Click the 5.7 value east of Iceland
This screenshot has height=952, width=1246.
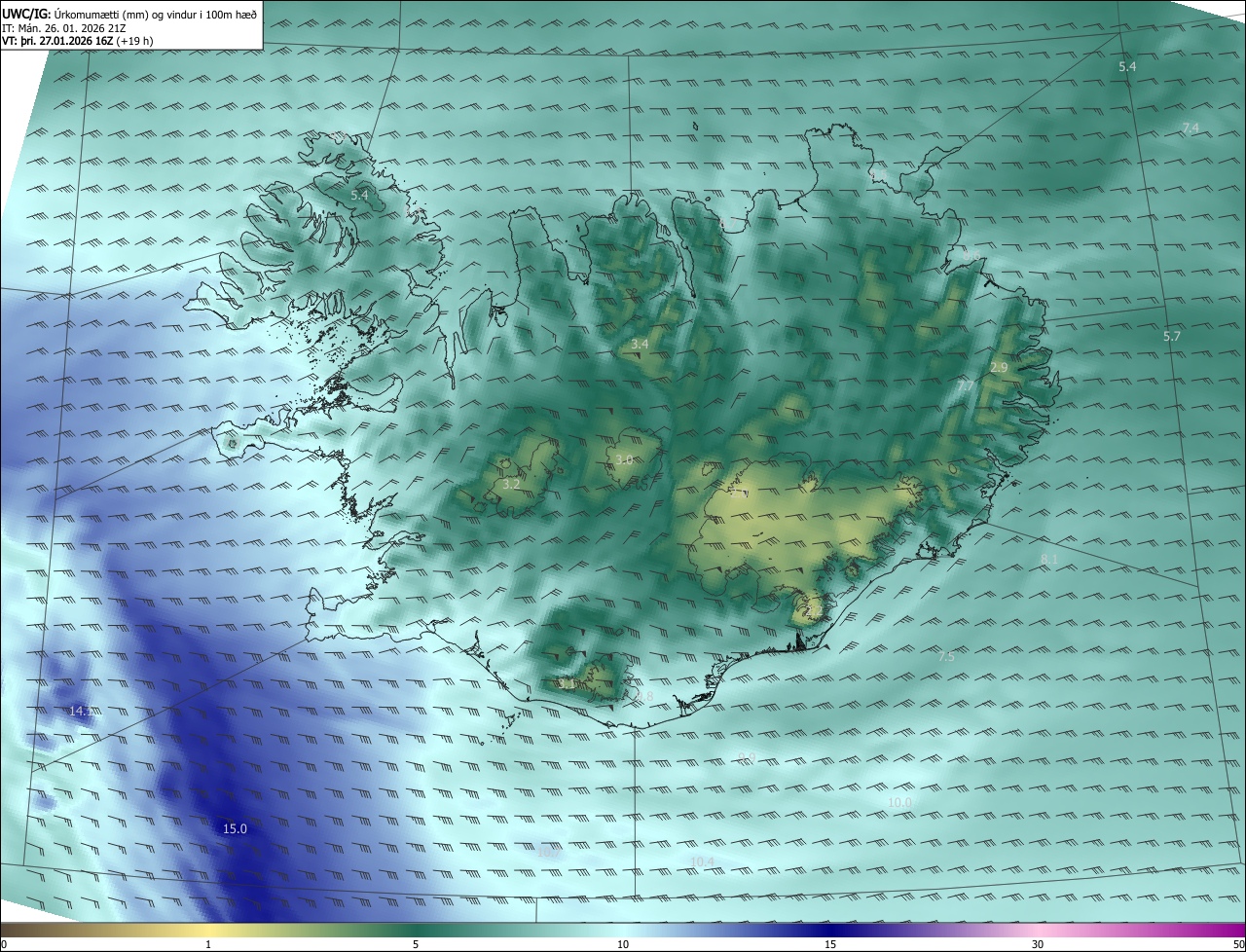(x=1171, y=337)
